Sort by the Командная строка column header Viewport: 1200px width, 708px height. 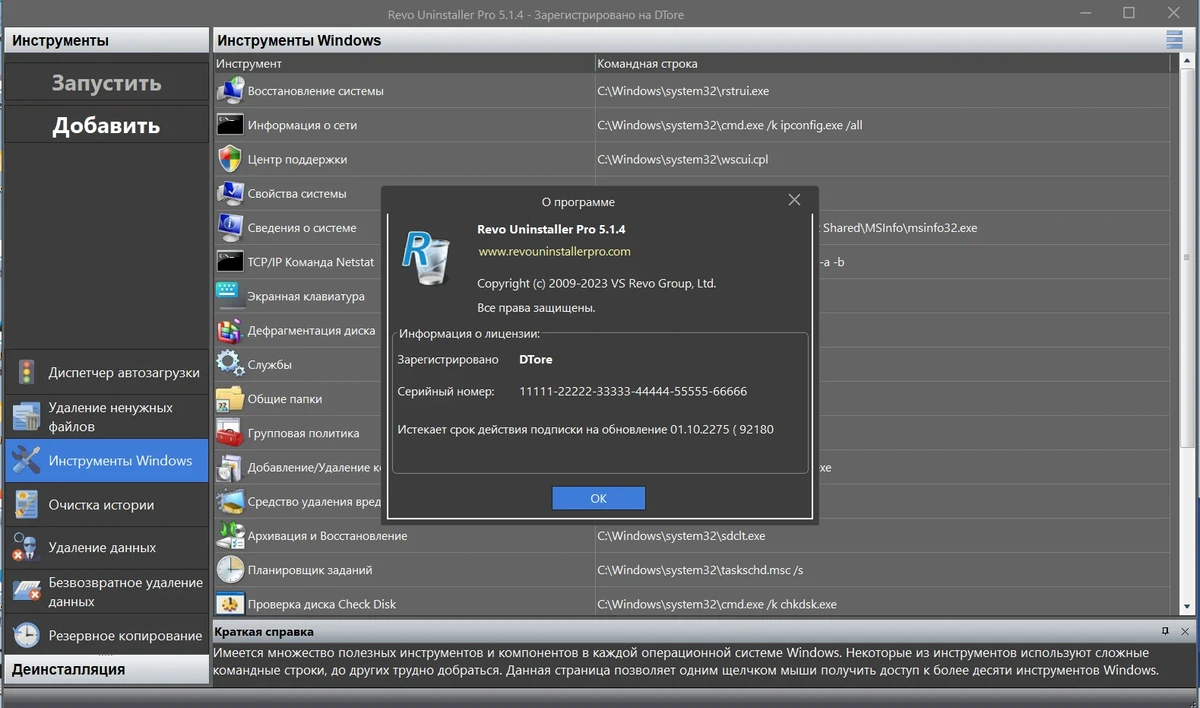(x=881, y=64)
